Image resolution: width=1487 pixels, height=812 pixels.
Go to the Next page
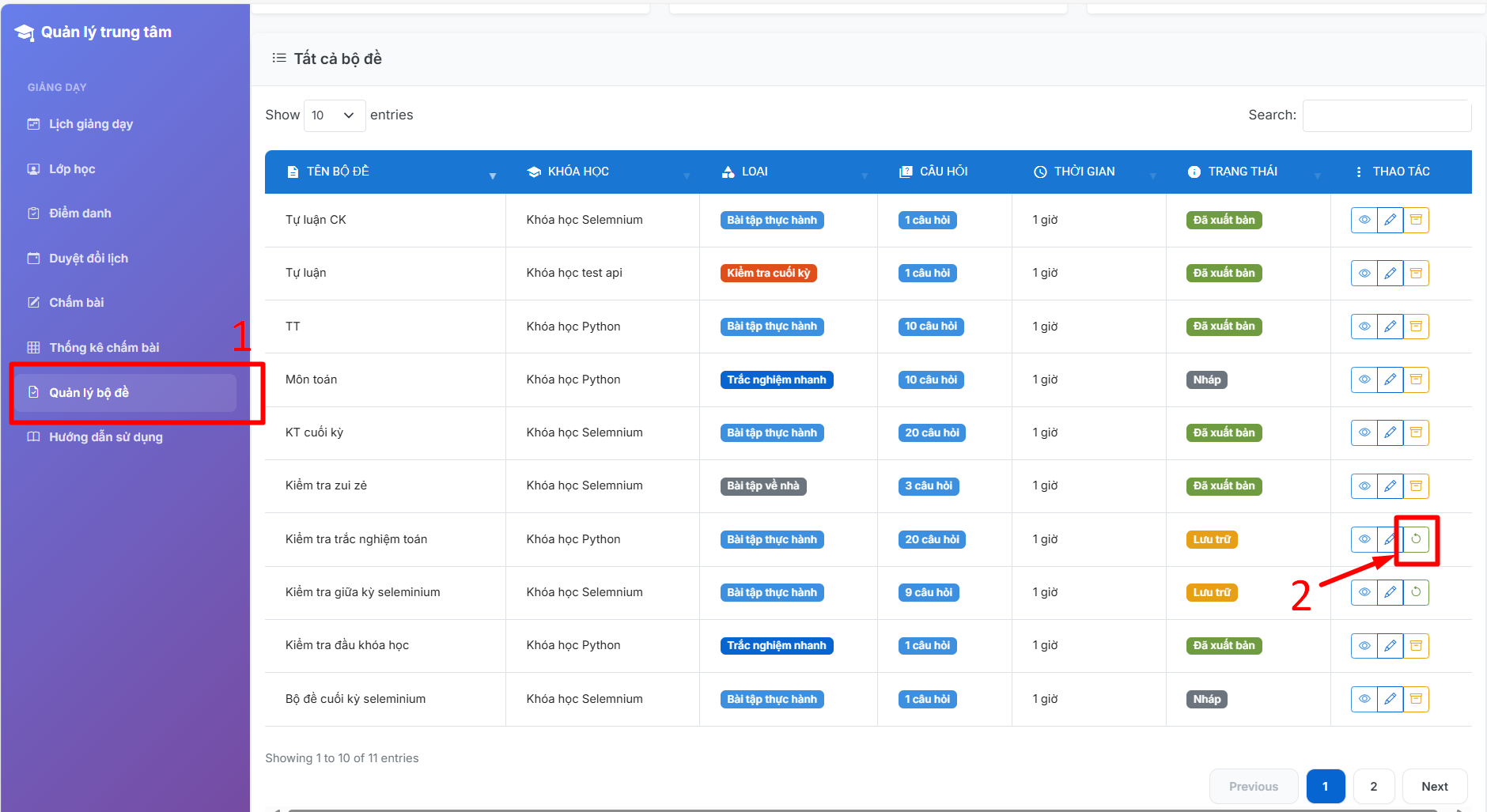[x=1434, y=787]
